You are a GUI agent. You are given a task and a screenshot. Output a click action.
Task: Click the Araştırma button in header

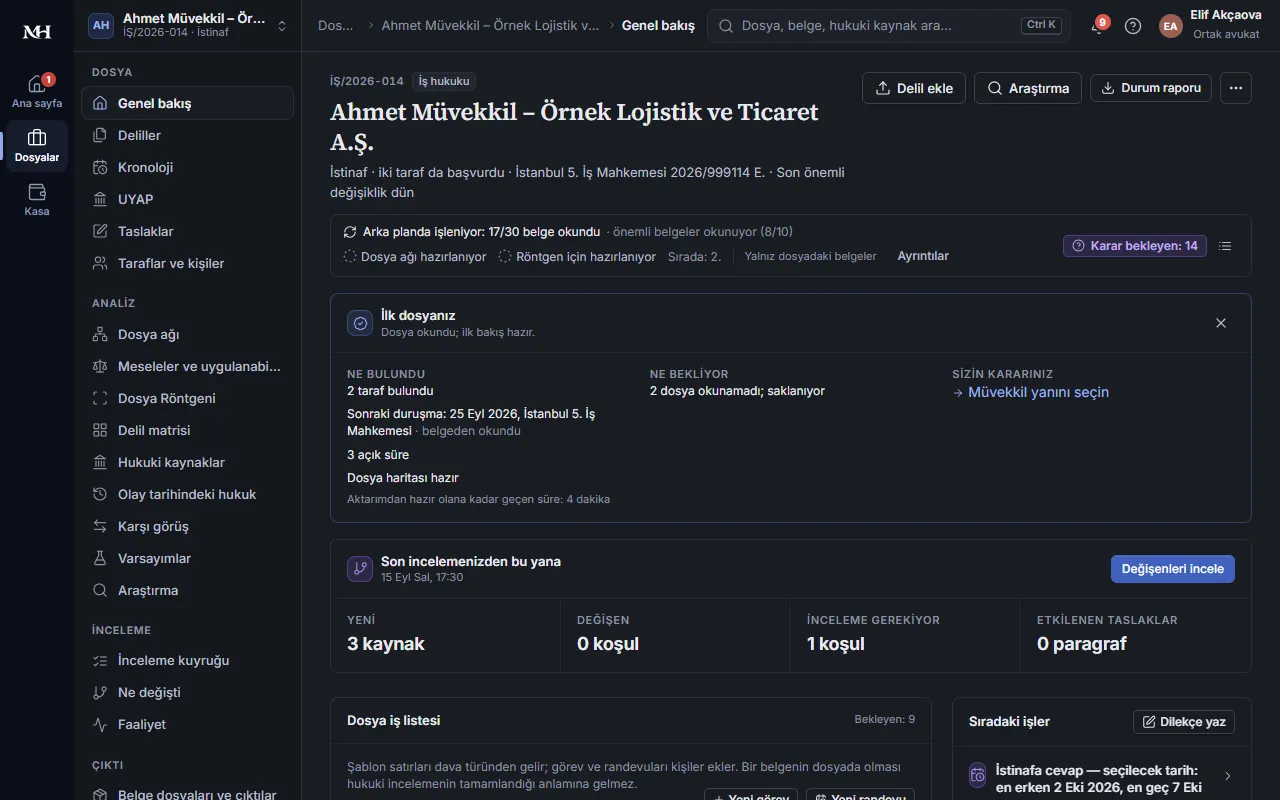[x=1028, y=88]
